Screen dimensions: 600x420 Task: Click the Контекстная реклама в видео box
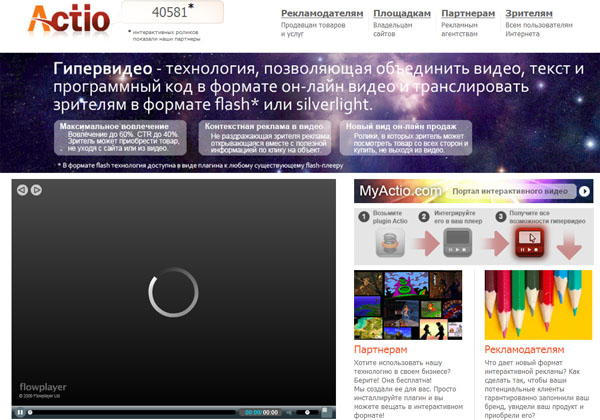[264, 138]
